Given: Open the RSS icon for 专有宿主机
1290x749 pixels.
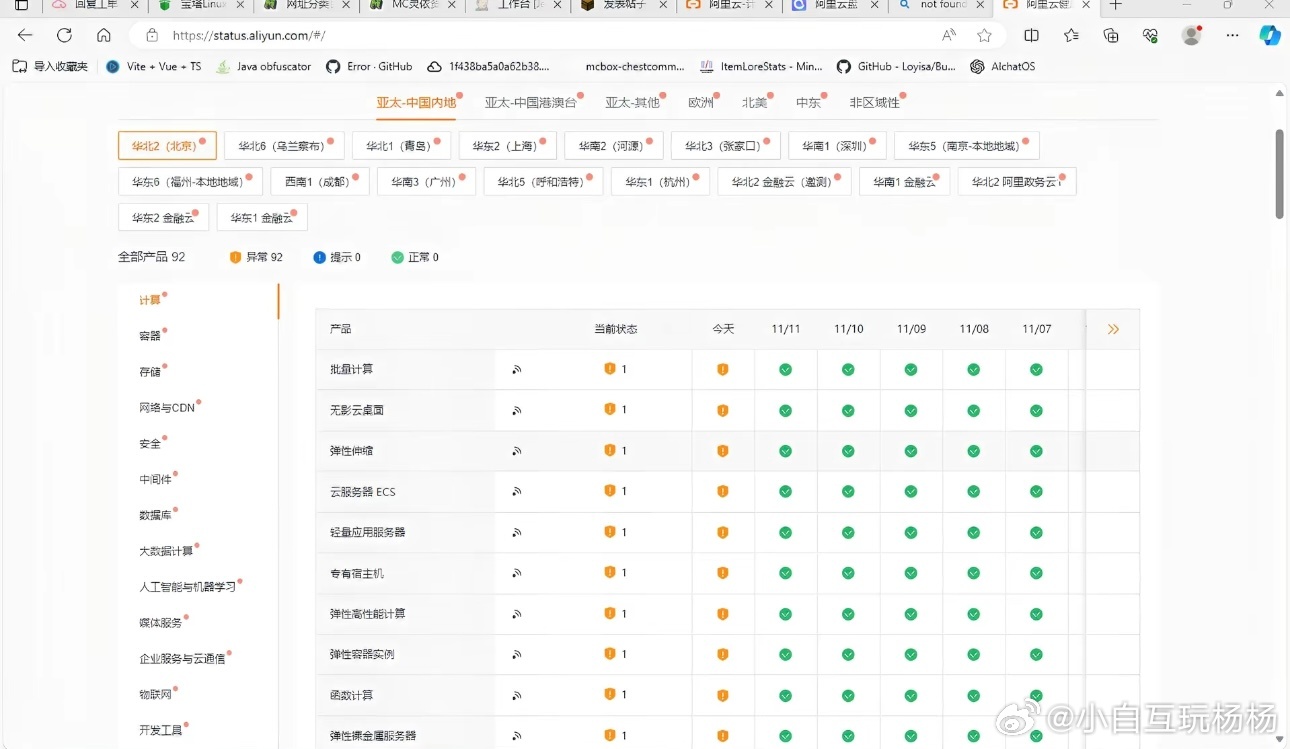Looking at the screenshot, I should click(x=517, y=573).
